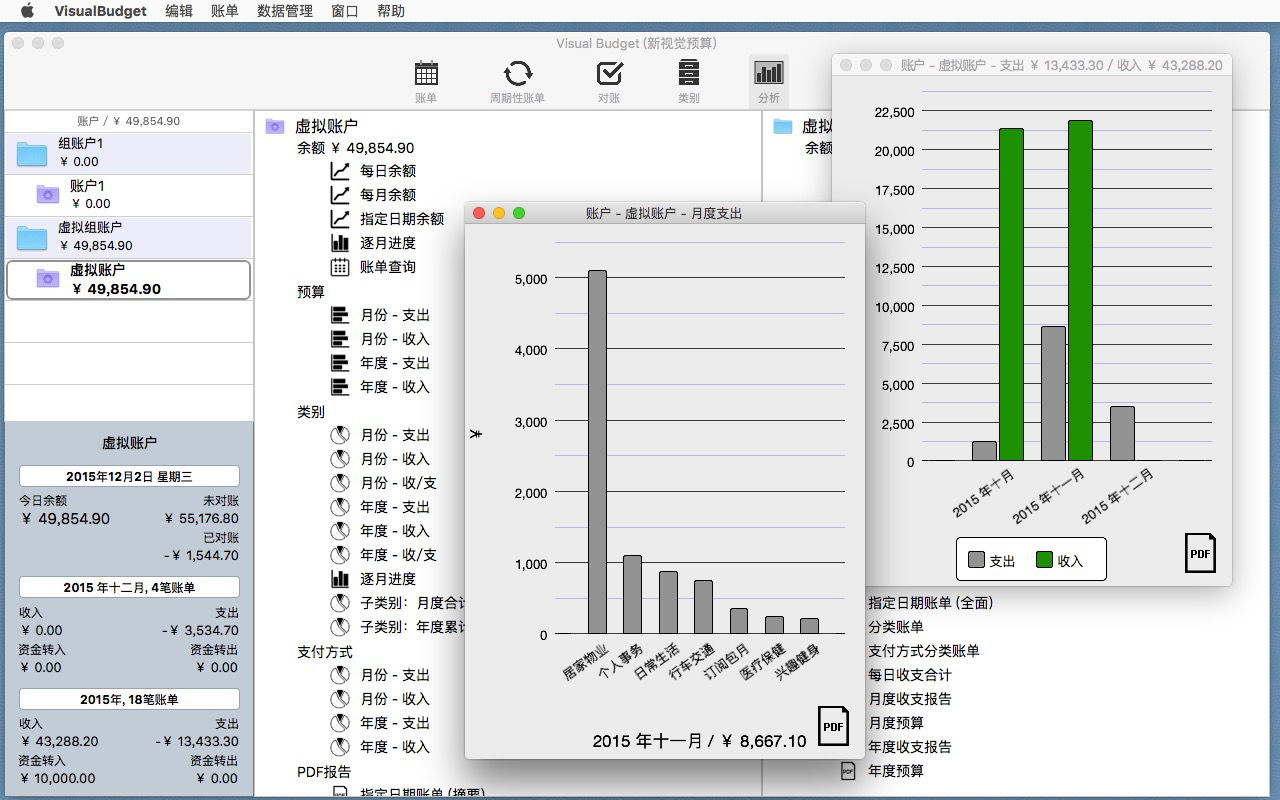Open 逐月进度 bar chart under 类别

[340, 579]
